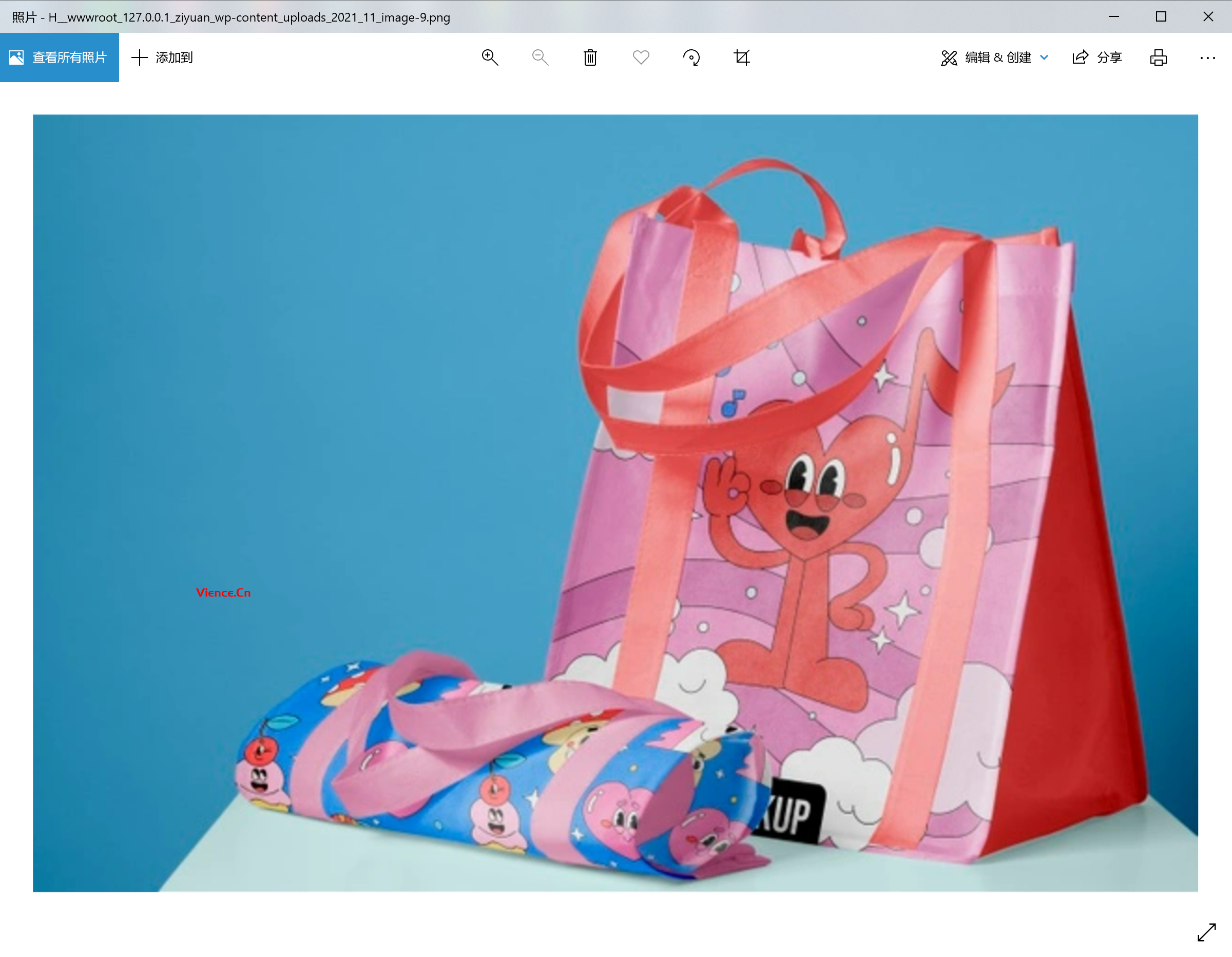Open the 添加到 add-to menu

[x=174, y=58]
